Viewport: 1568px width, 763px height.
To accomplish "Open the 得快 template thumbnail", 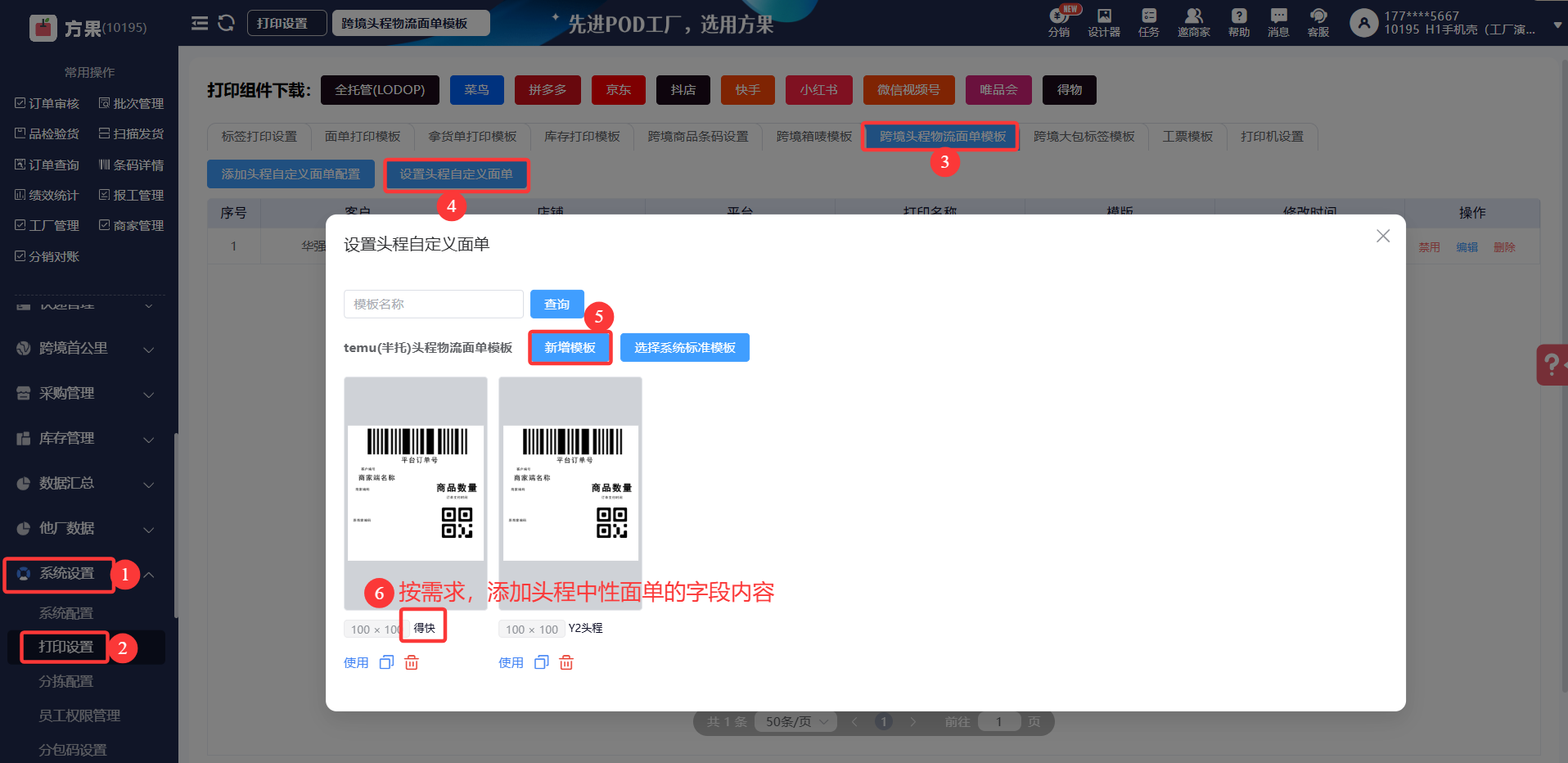I will pyautogui.click(x=416, y=493).
